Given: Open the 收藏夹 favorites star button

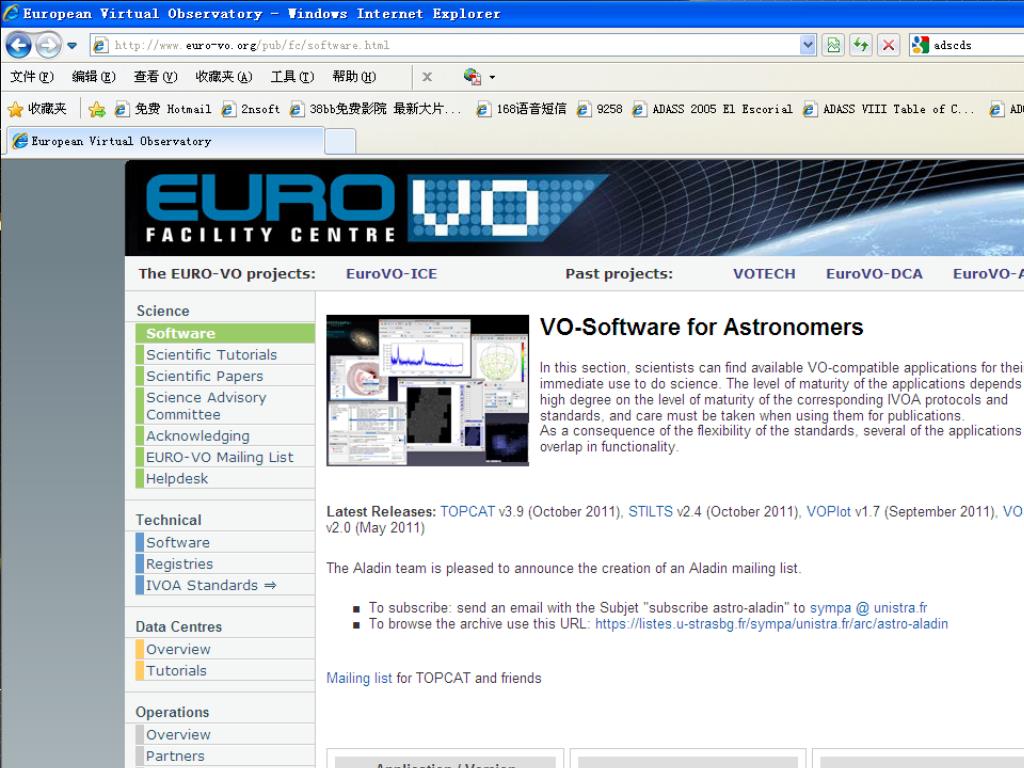Looking at the screenshot, I should [37, 109].
